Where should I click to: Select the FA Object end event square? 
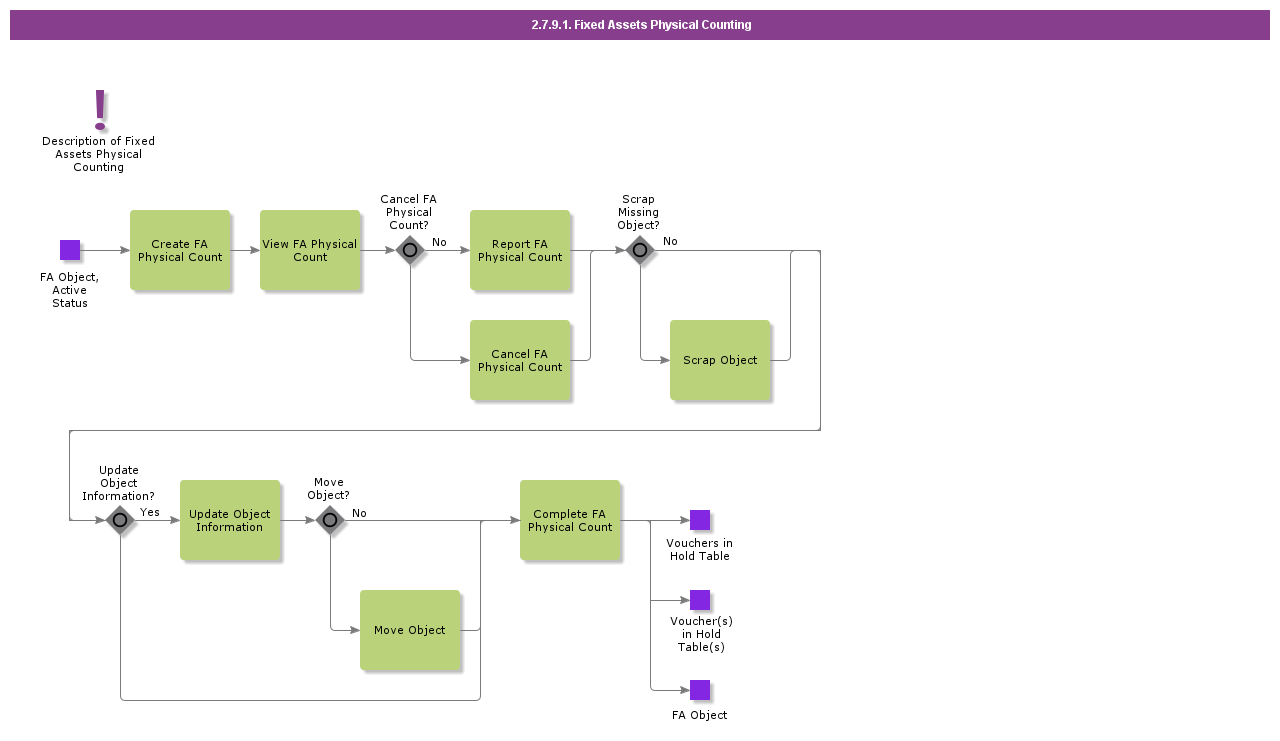[700, 690]
